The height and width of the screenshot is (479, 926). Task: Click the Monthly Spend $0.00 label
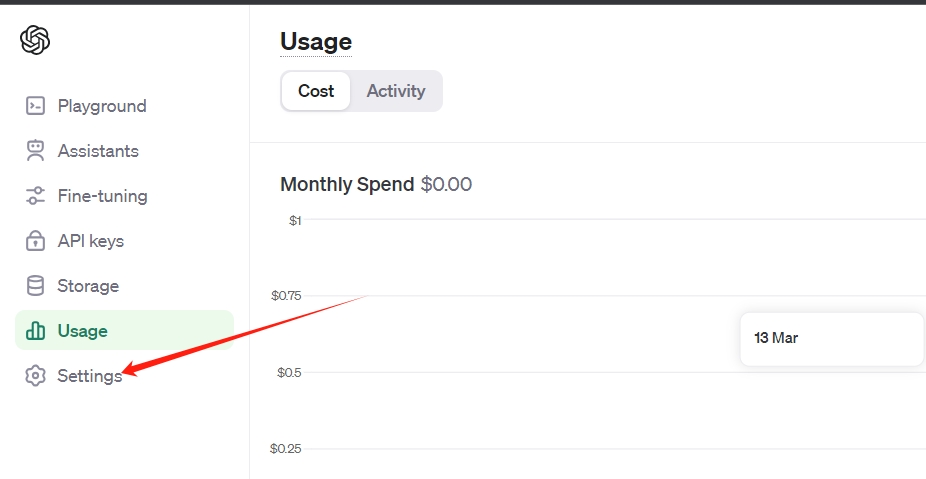point(375,184)
